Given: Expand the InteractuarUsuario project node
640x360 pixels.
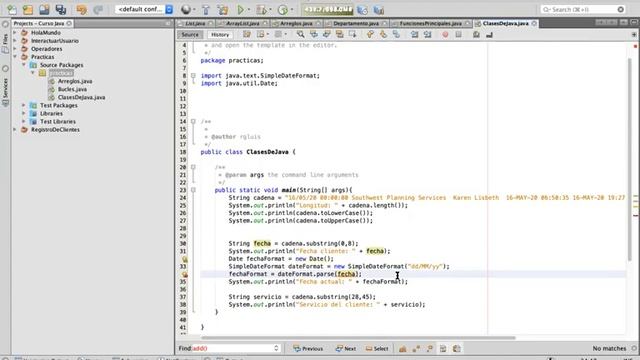Looking at the screenshot, I should [x=15, y=41].
